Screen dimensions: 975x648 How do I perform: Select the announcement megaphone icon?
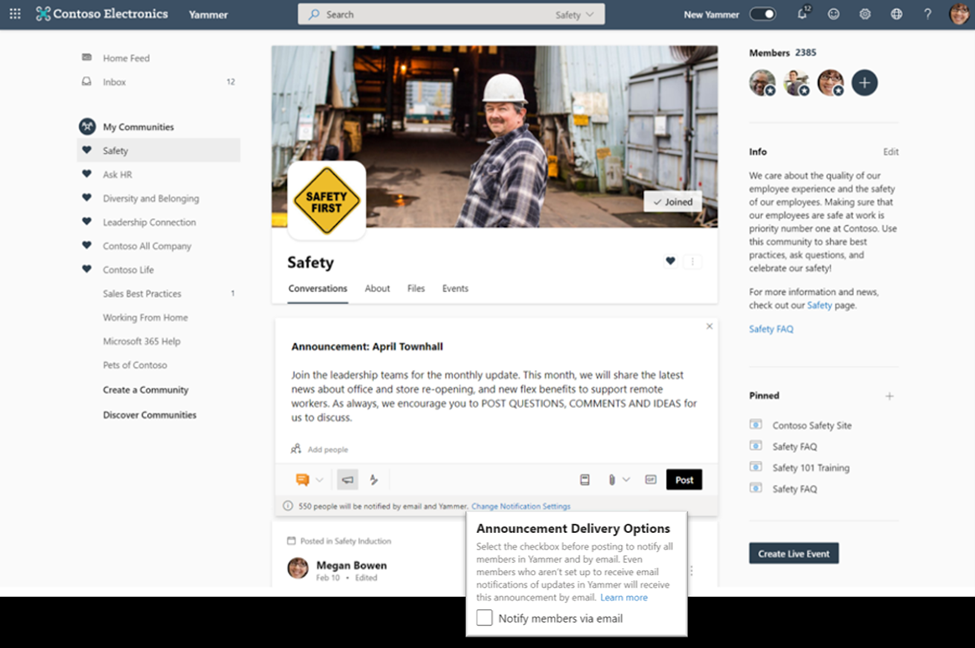pos(347,480)
